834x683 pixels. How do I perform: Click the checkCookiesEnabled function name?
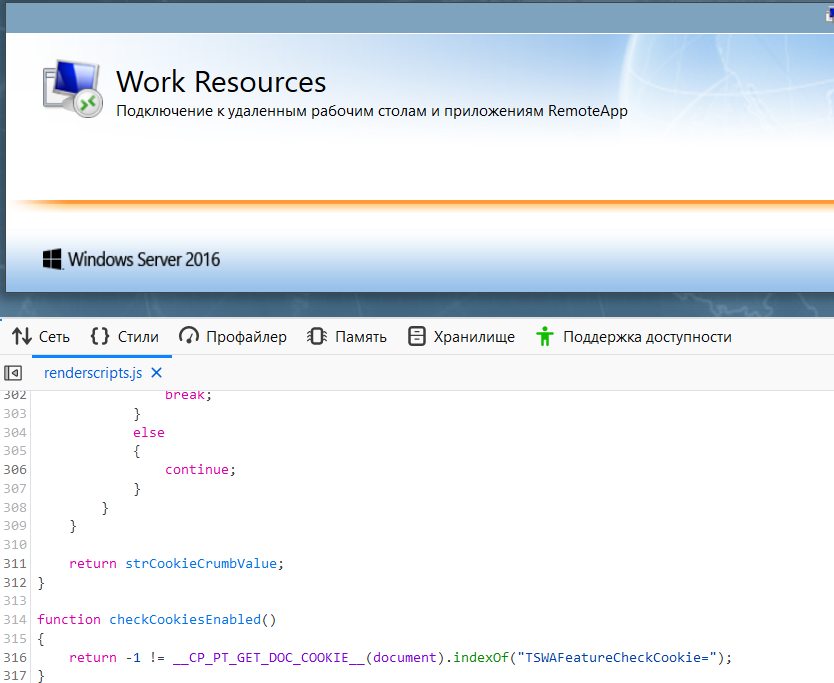(x=185, y=620)
